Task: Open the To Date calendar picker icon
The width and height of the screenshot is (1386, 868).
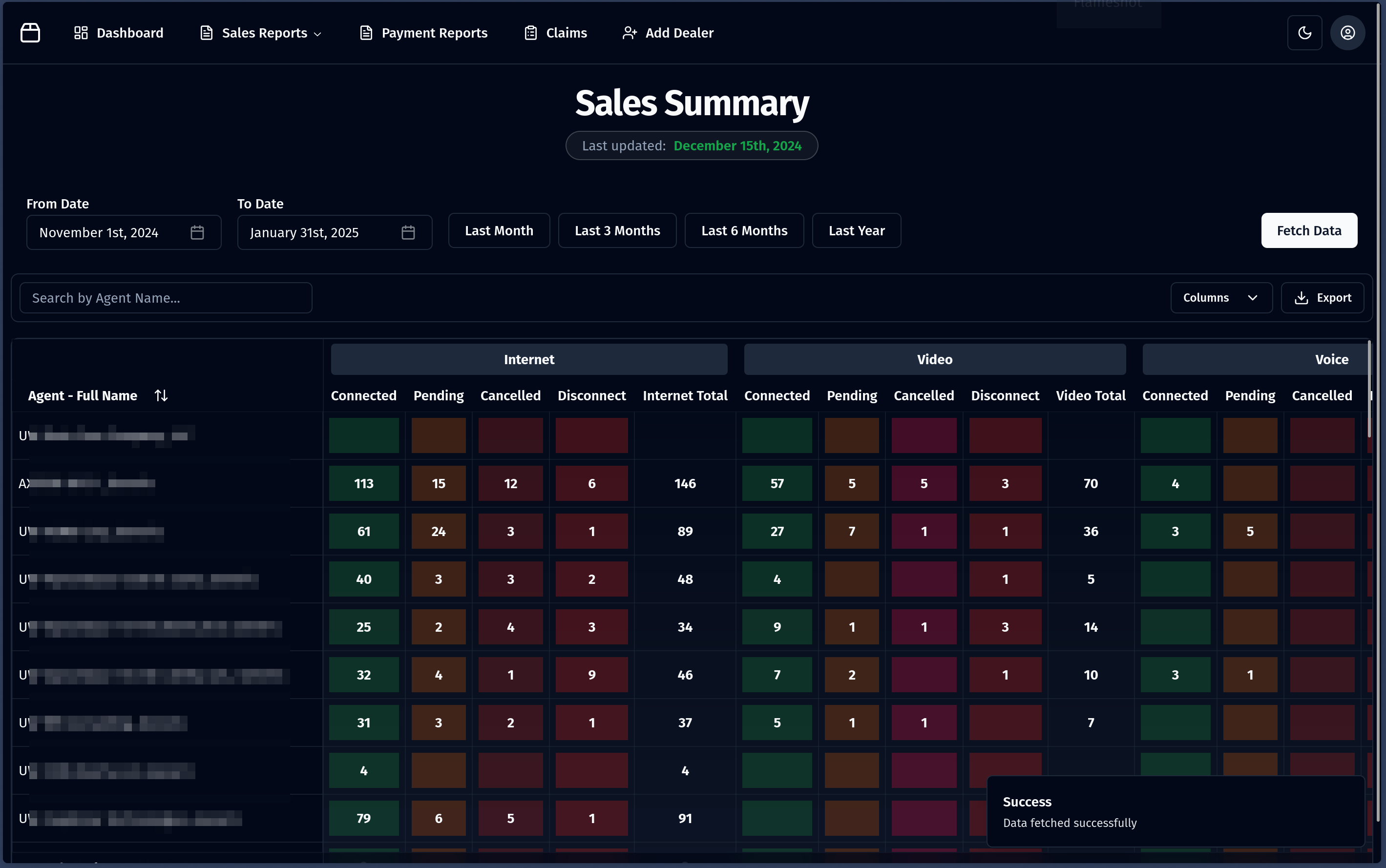Action: [408, 232]
